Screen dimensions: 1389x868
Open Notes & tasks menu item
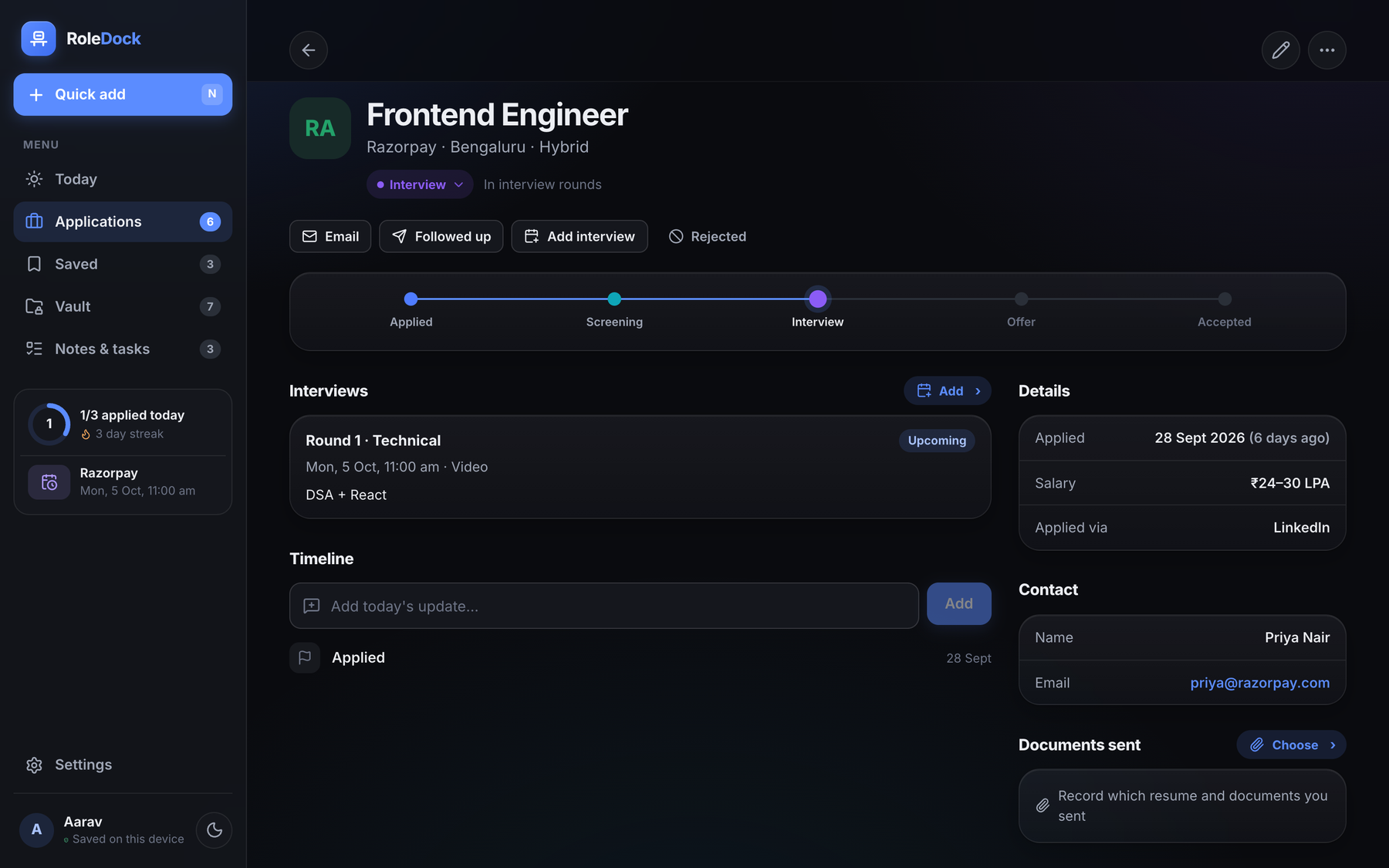(123, 349)
